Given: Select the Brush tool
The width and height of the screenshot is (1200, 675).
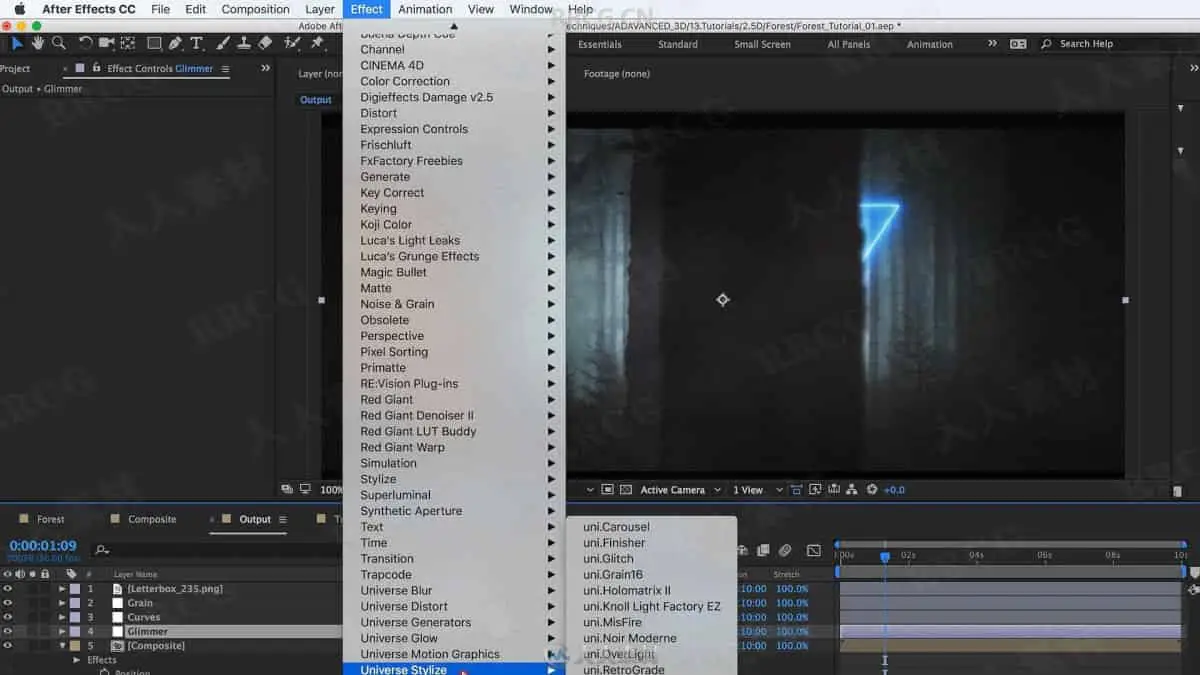Looking at the screenshot, I should point(223,43).
